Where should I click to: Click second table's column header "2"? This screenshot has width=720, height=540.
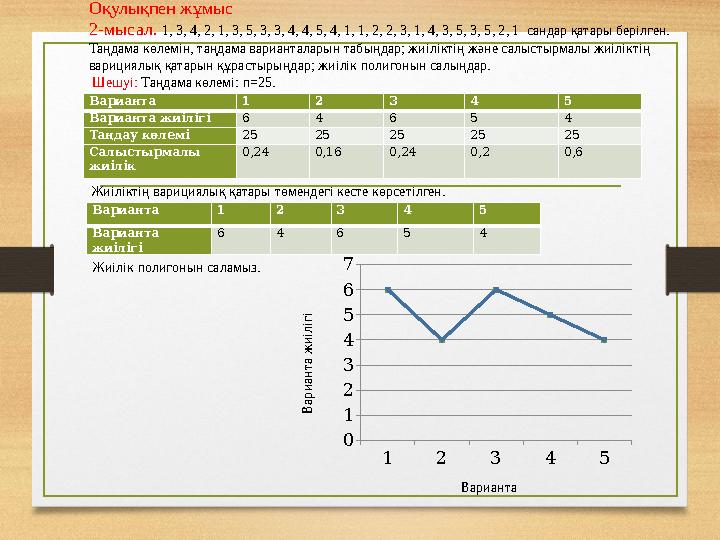(301, 213)
